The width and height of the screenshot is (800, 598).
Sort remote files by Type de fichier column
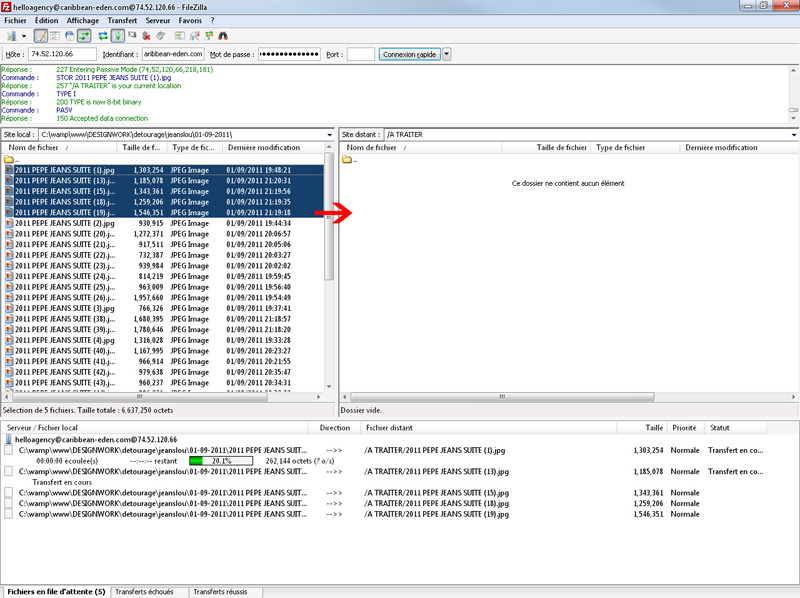636,147
